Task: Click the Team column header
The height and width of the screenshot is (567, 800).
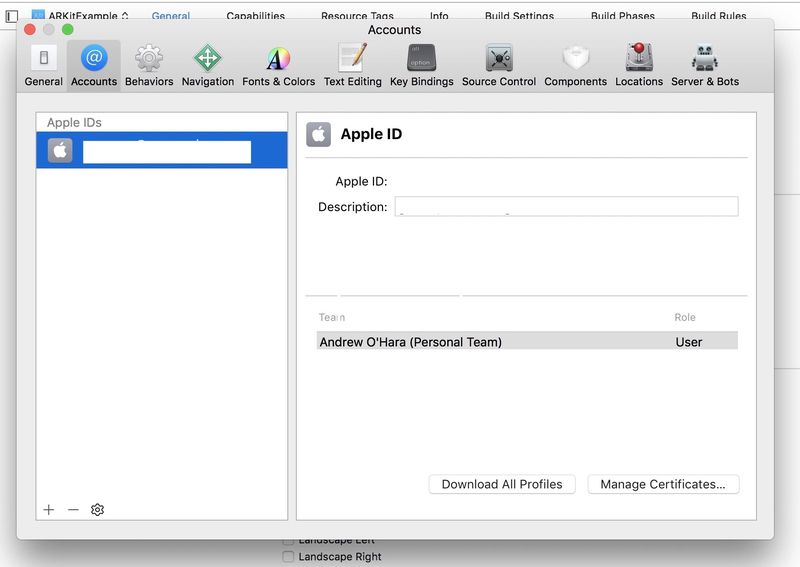Action: 332,317
